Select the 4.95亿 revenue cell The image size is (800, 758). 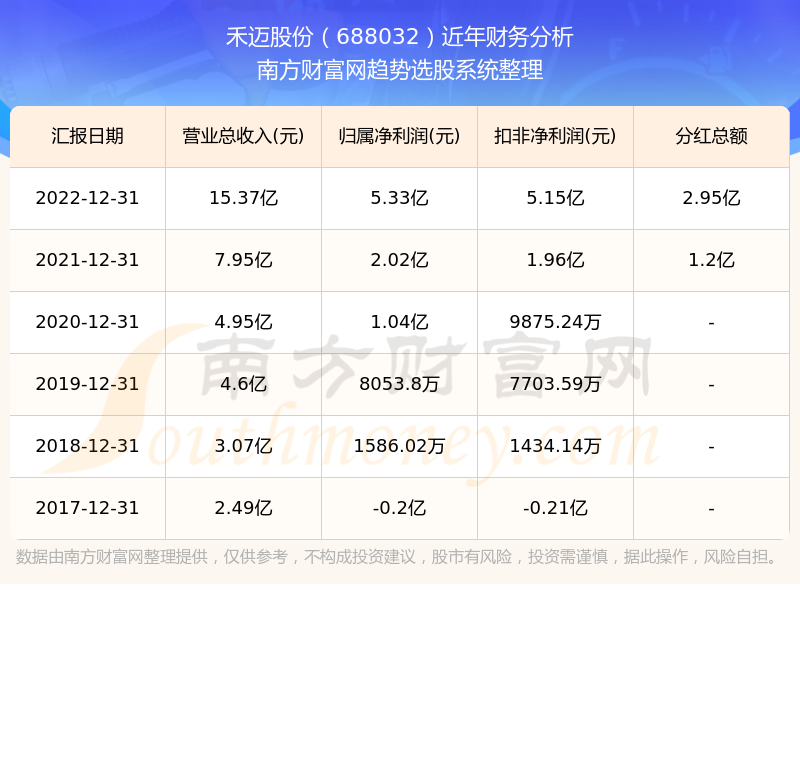pyautogui.click(x=243, y=322)
